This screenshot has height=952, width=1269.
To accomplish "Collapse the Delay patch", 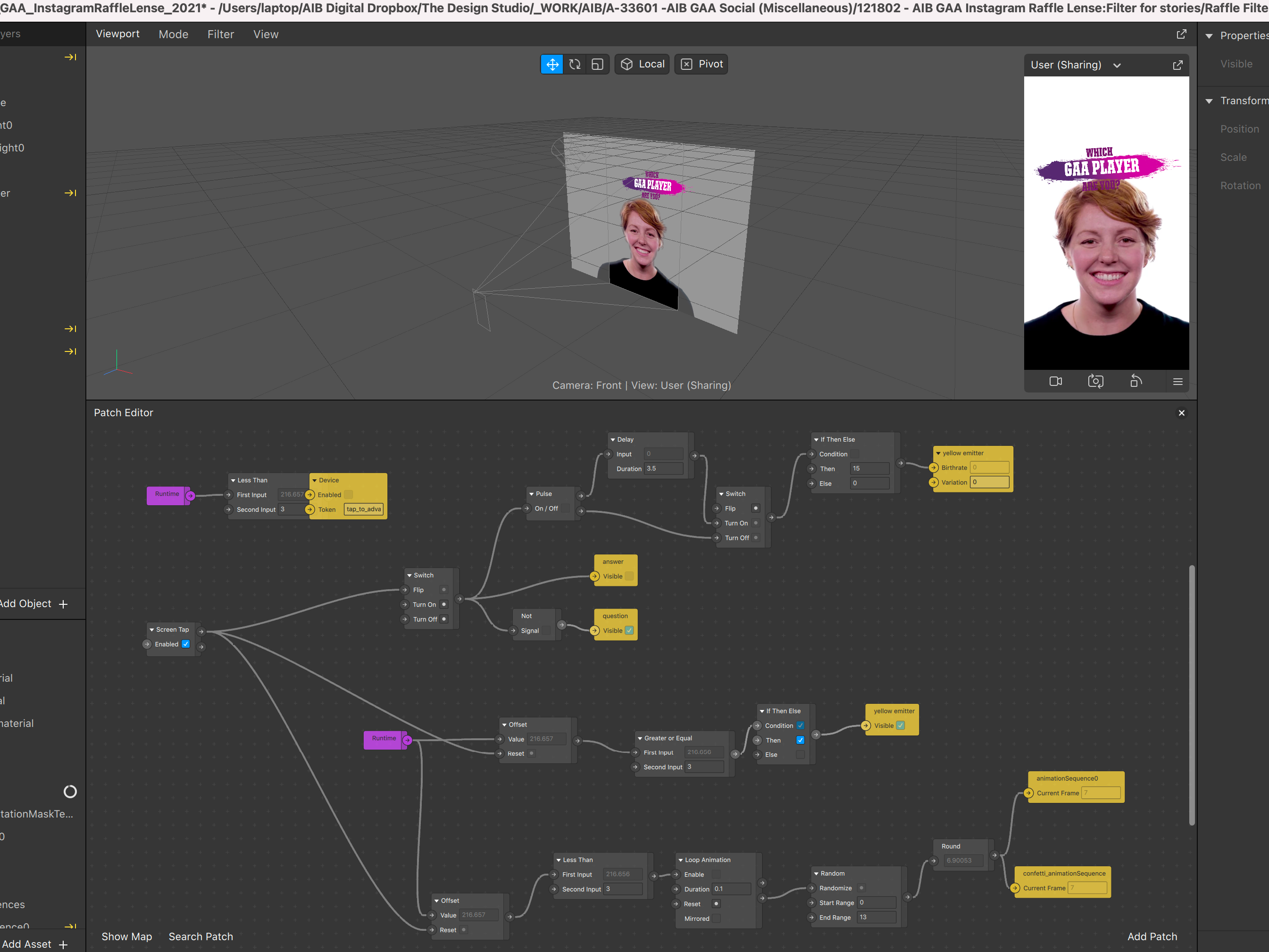I will [x=613, y=440].
